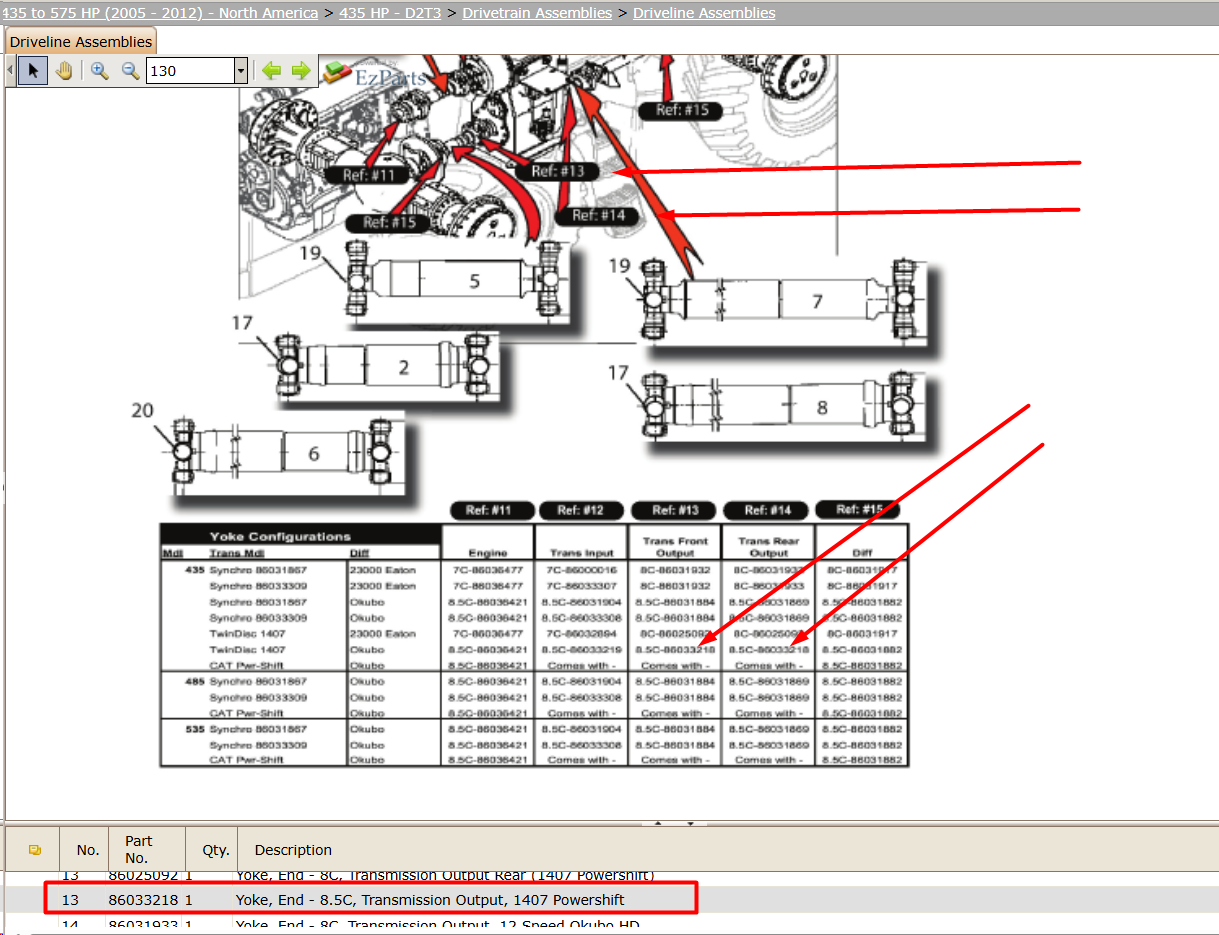Click driveshaft number 6 in the diagram
The image size is (1219, 935).
click(313, 454)
